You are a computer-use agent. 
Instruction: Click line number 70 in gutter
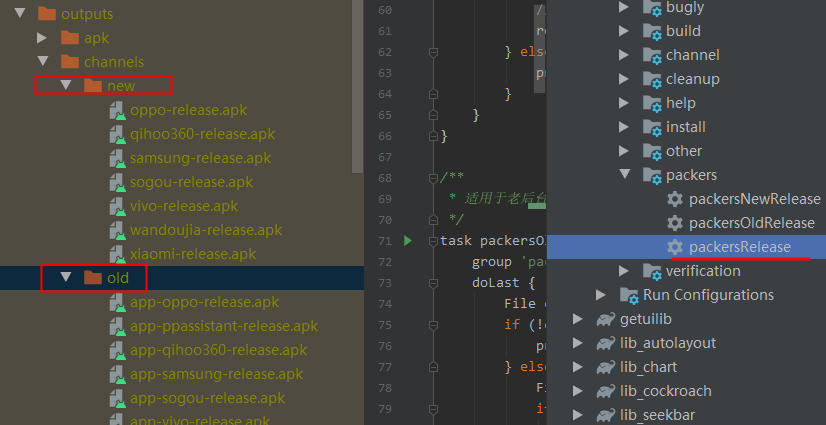click(x=385, y=220)
